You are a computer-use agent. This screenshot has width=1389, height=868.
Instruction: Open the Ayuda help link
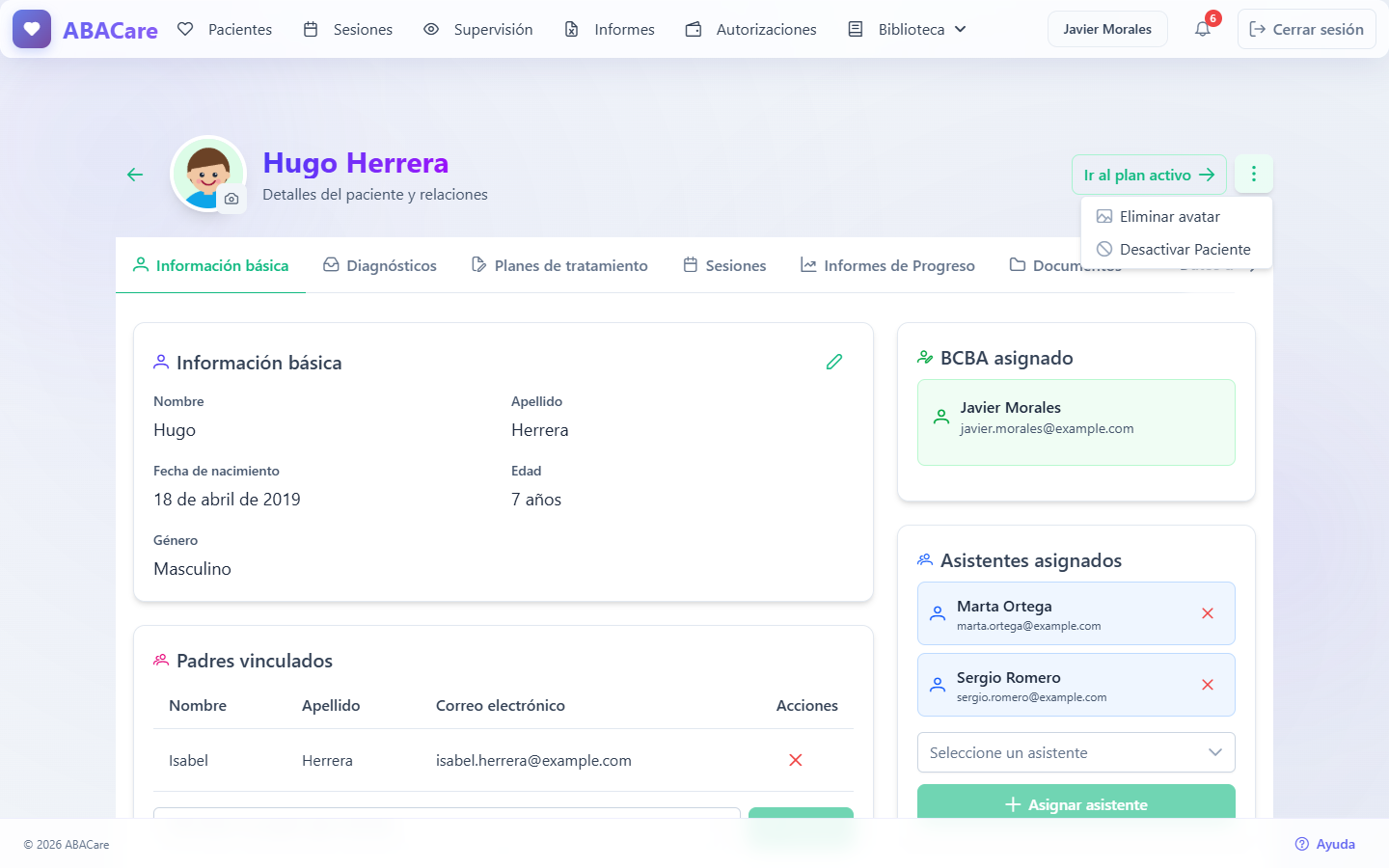(1325, 844)
